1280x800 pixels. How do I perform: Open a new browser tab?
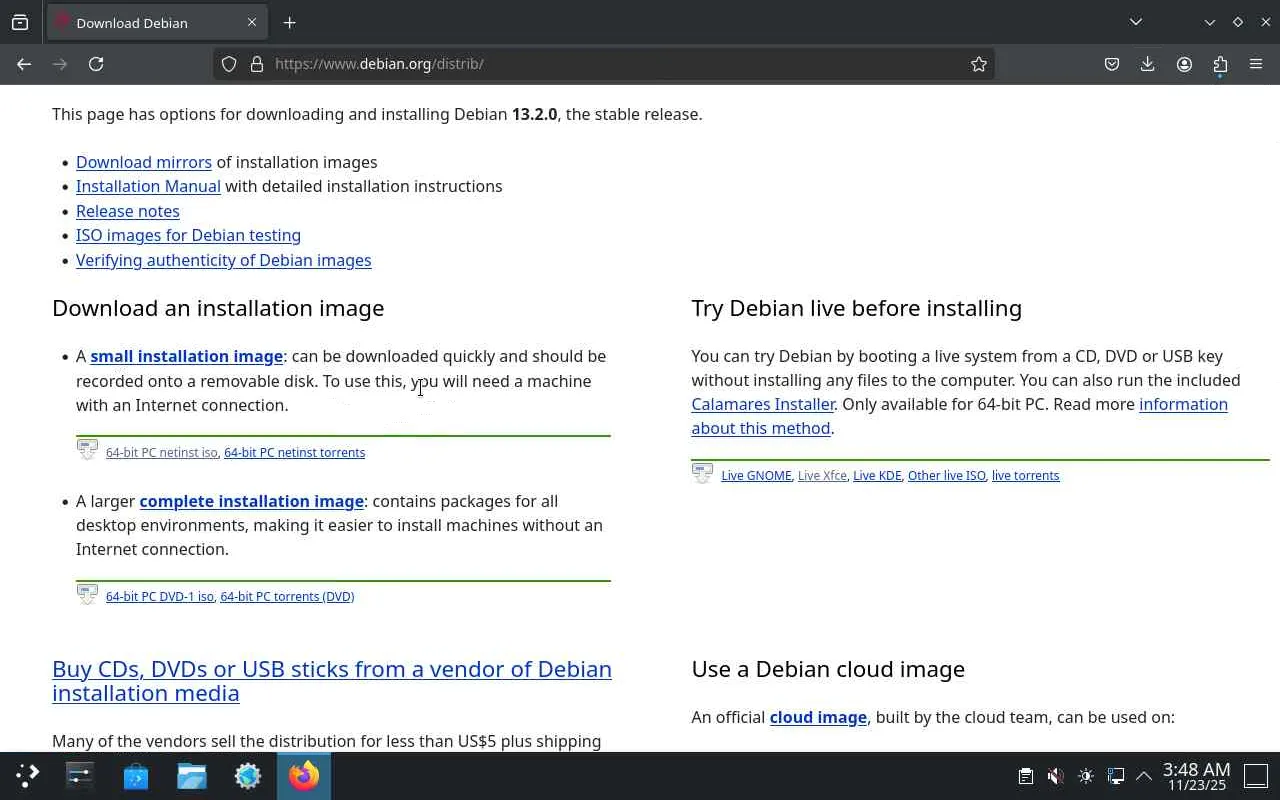click(289, 22)
